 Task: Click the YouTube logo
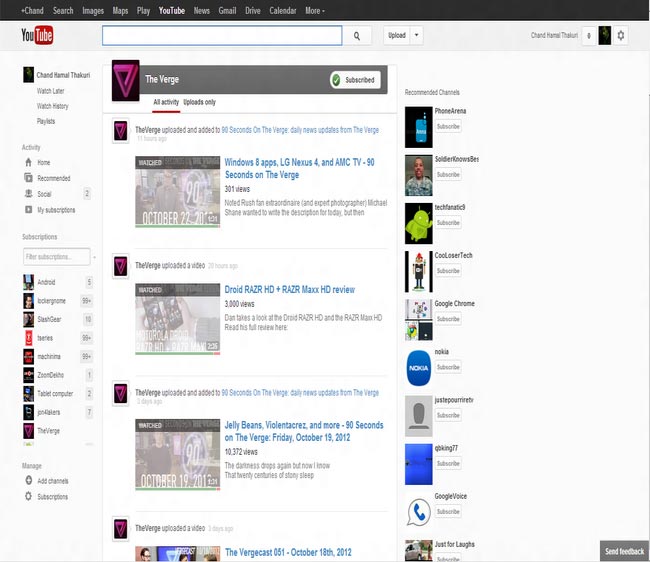(x=37, y=35)
